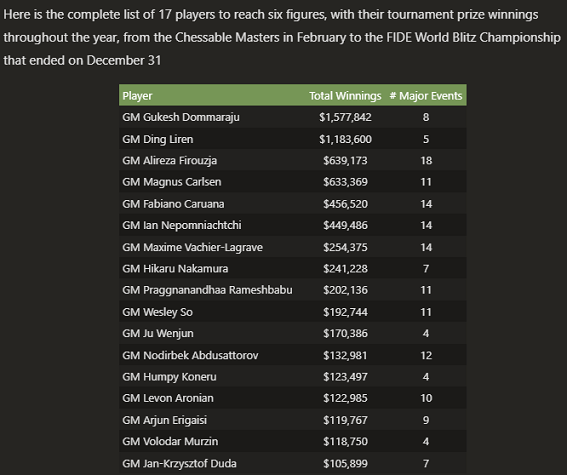Click GM Magnus Carlsen's name
This screenshot has width=567, height=475.
pos(172,182)
